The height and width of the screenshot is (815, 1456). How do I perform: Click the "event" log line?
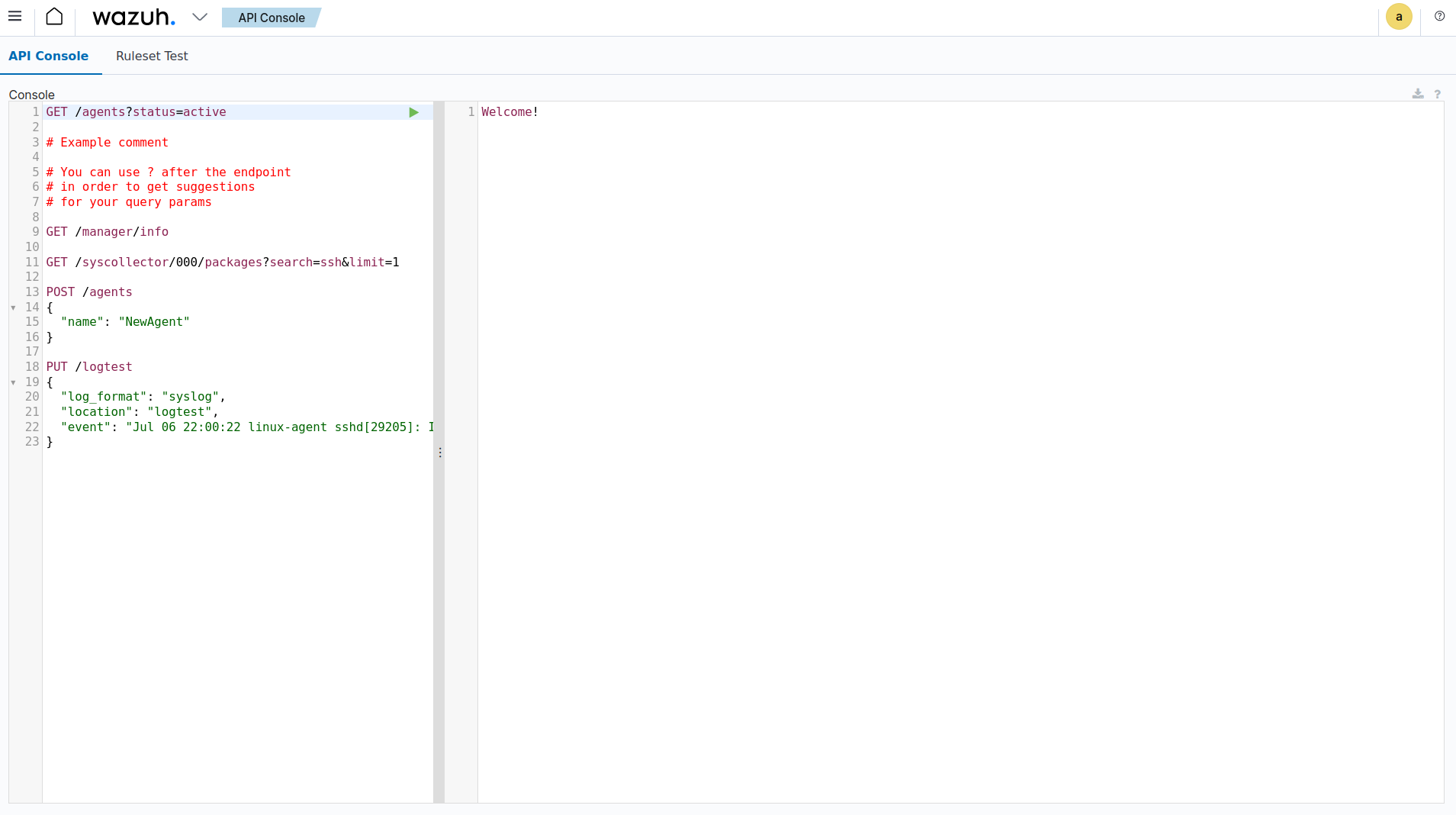pos(247,427)
